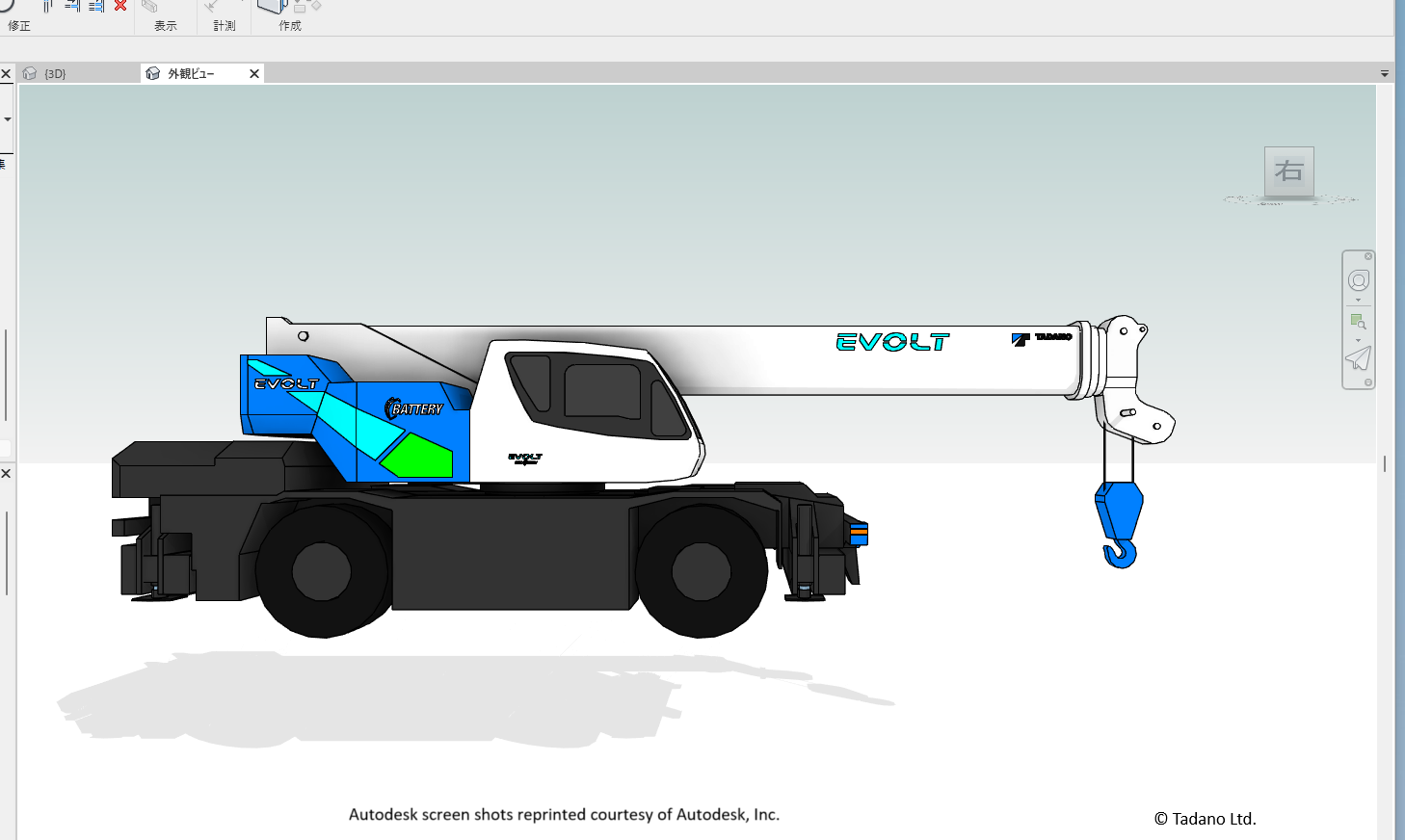
Task: Select the trim/extend multiple elements tool
Action: [x=96, y=6]
